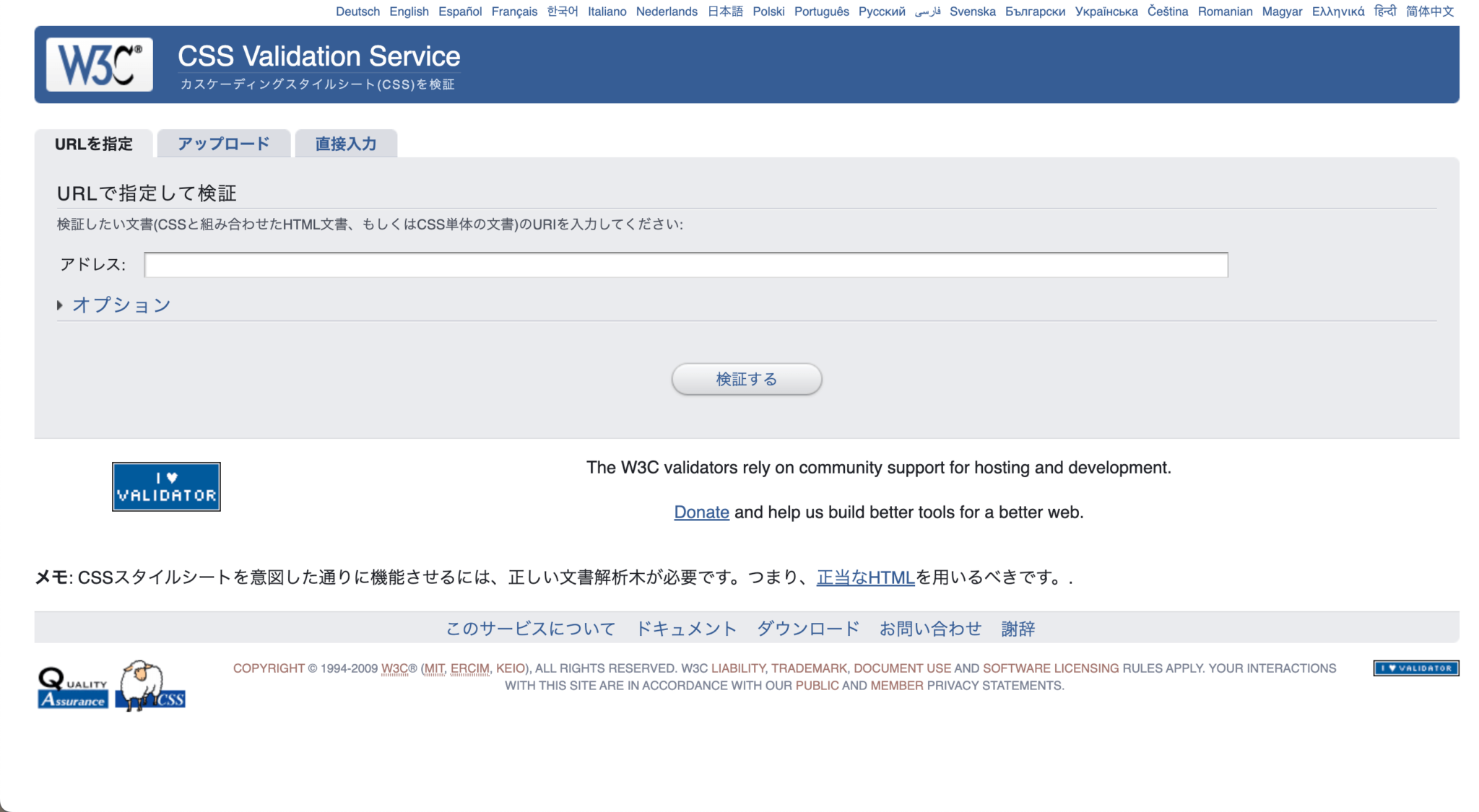Image resolution: width=1479 pixels, height=812 pixels.
Task: Switch language to Nederlands
Action: point(667,12)
